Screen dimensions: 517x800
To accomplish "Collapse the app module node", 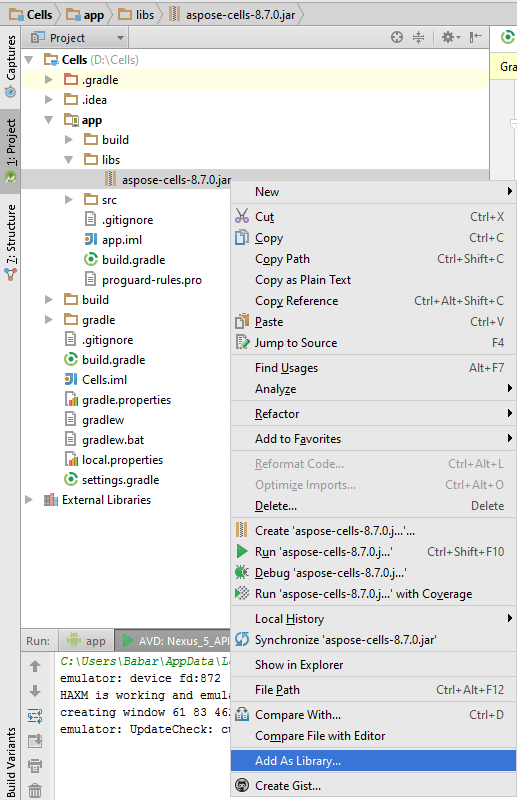I will coord(49,120).
